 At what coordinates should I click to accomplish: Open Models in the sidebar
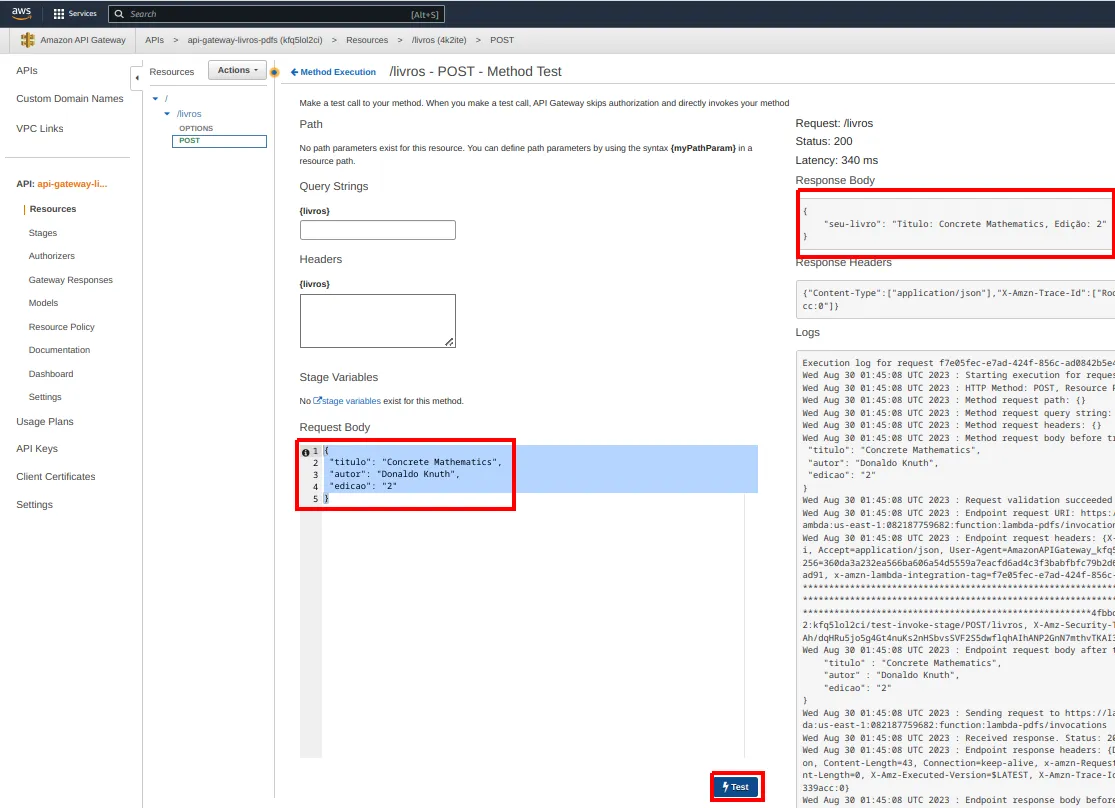[43, 303]
